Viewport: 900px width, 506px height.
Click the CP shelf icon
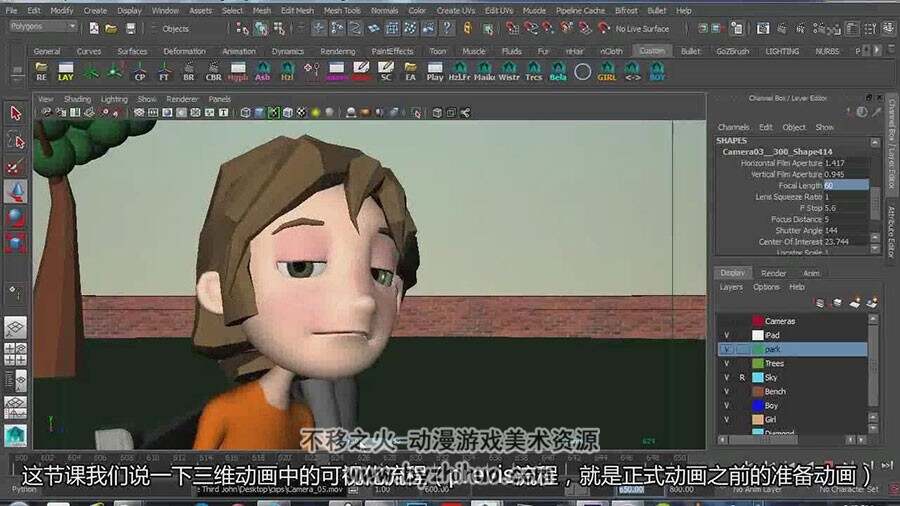coord(139,72)
